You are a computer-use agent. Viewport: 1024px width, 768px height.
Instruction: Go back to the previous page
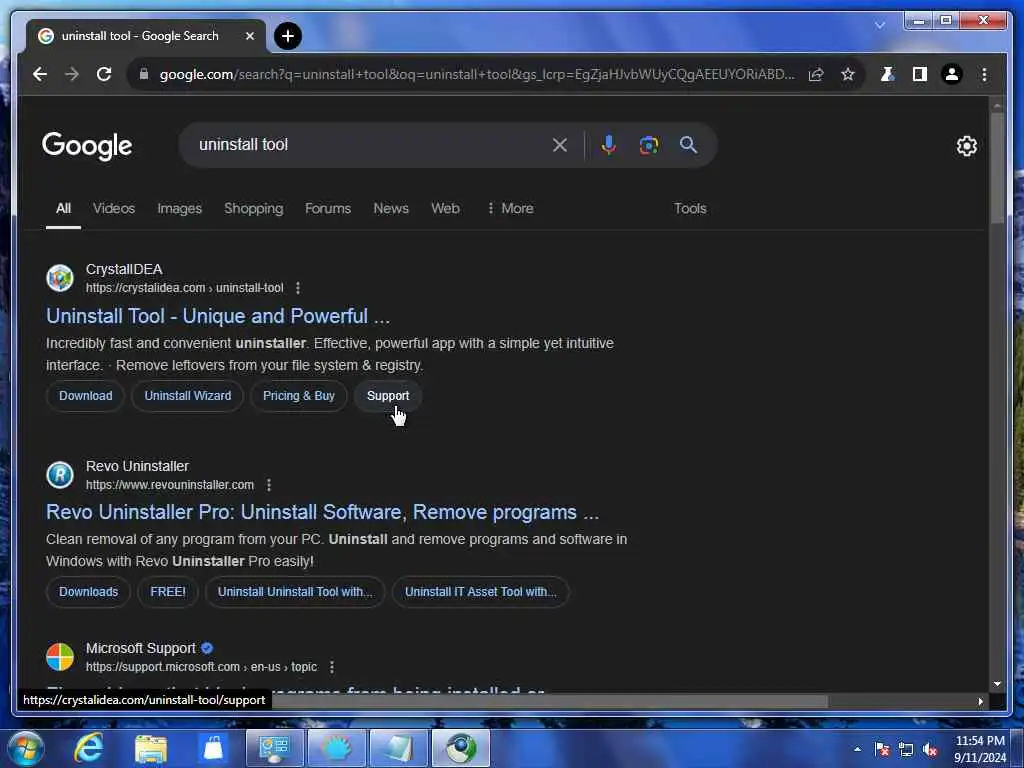[40, 74]
